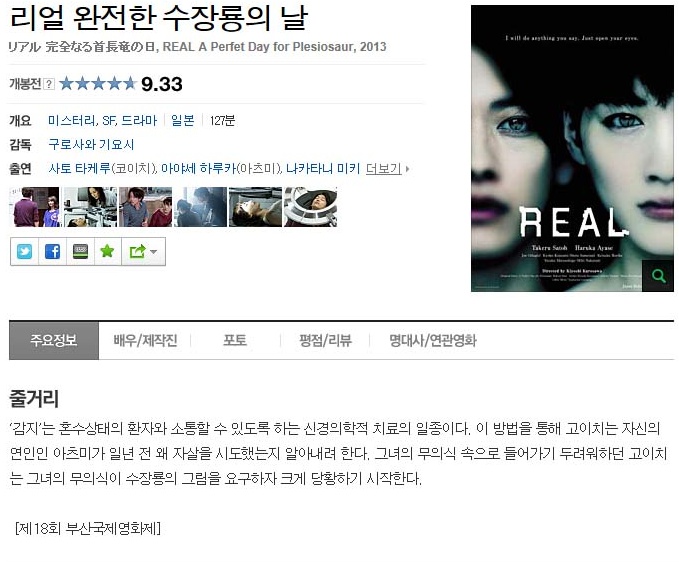Screen dimensions: 679x562
Task: Click the 개봉전 question mark help icon
Action: 49,84
